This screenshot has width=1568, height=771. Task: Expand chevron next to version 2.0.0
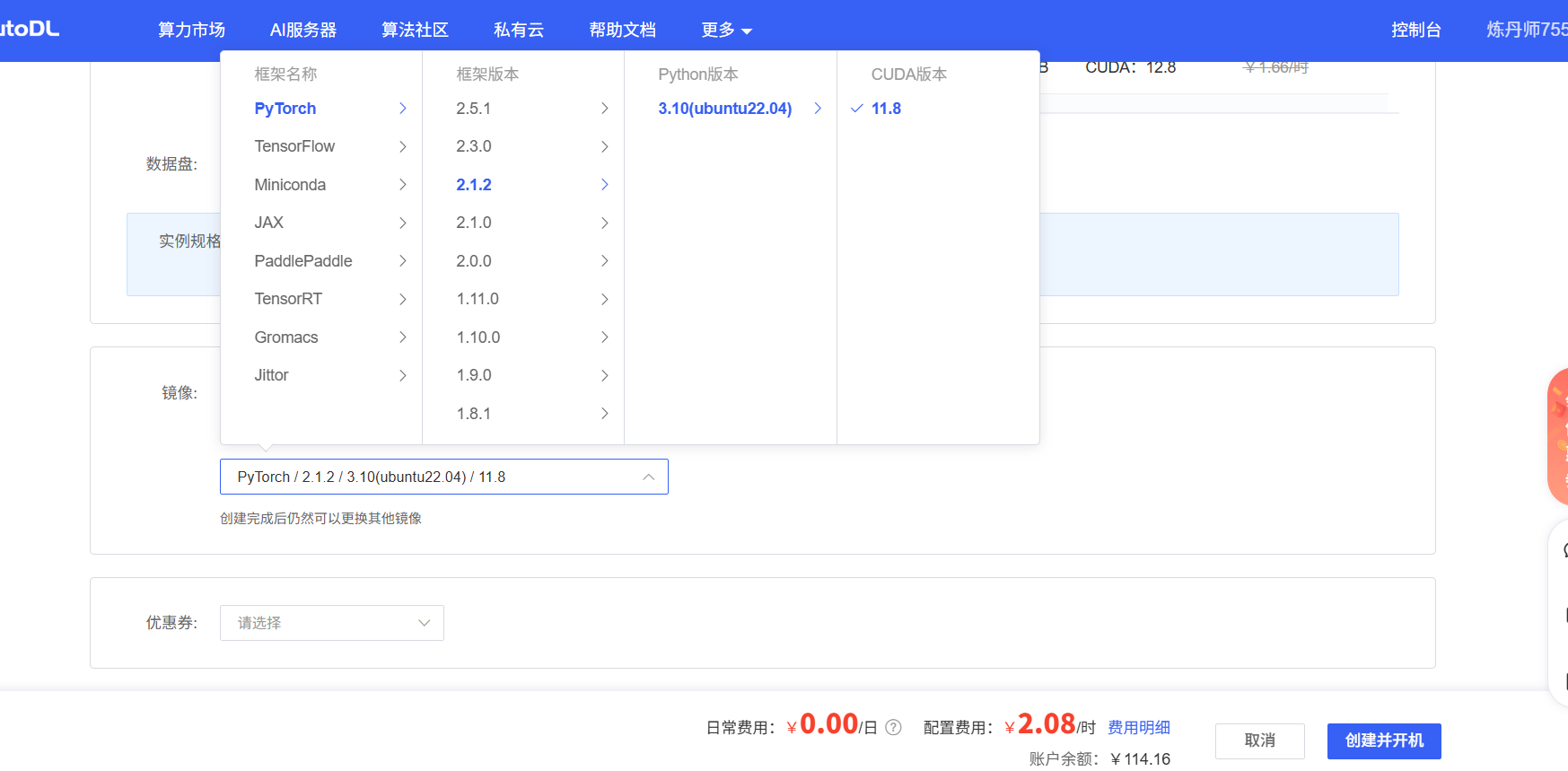click(605, 261)
